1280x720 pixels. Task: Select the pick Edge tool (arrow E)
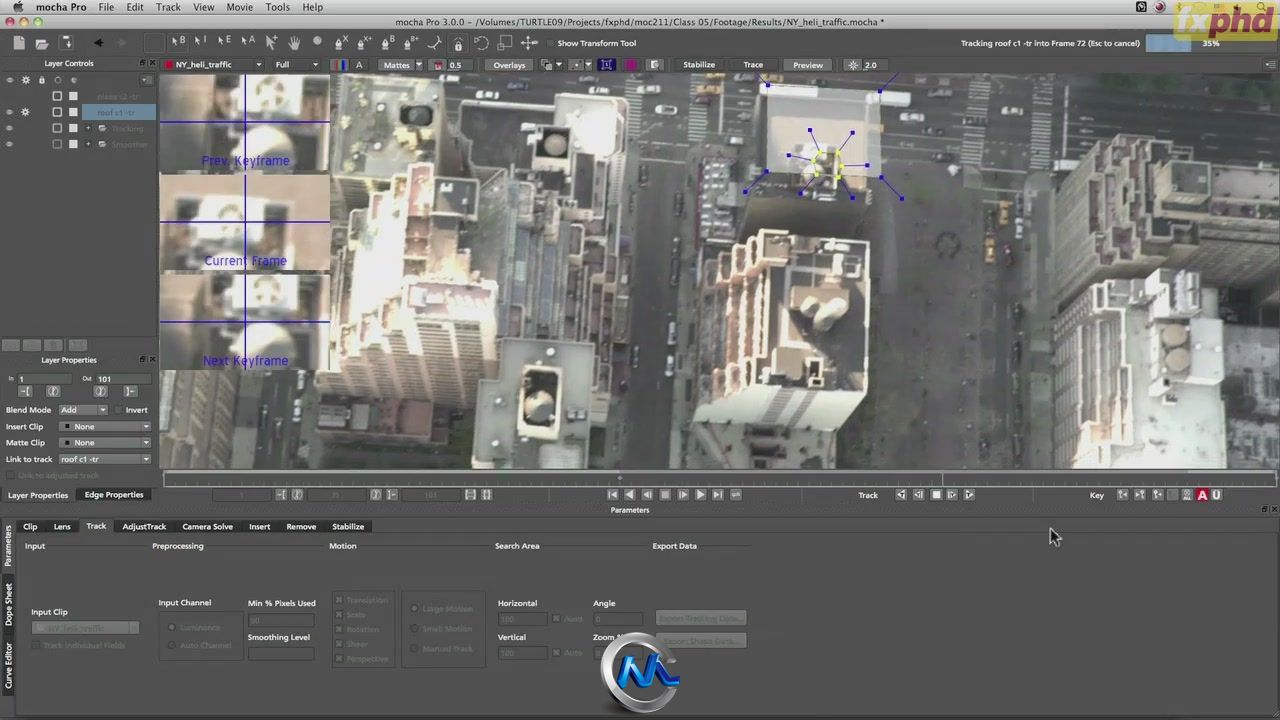224,42
